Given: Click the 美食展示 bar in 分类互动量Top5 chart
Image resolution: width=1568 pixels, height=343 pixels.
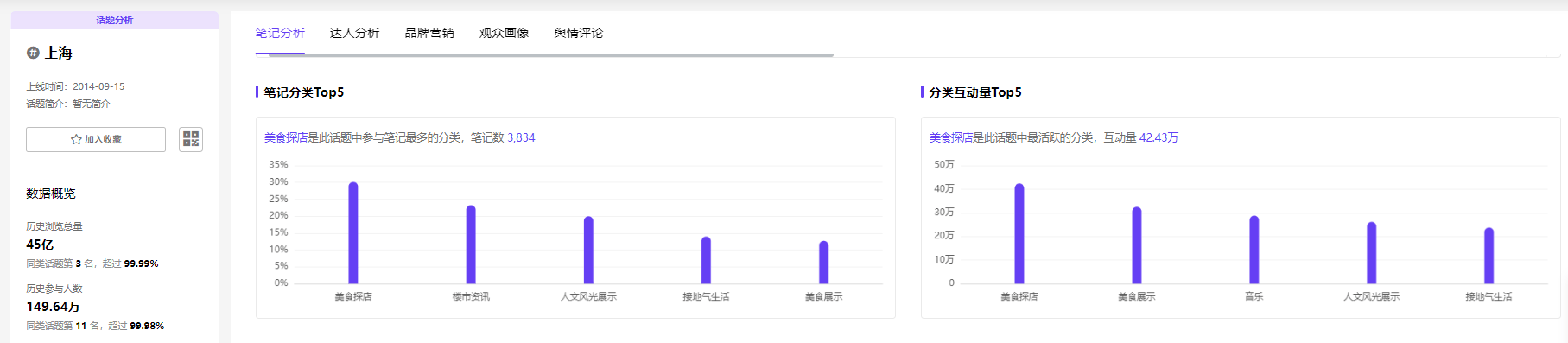Looking at the screenshot, I should point(1137,245).
